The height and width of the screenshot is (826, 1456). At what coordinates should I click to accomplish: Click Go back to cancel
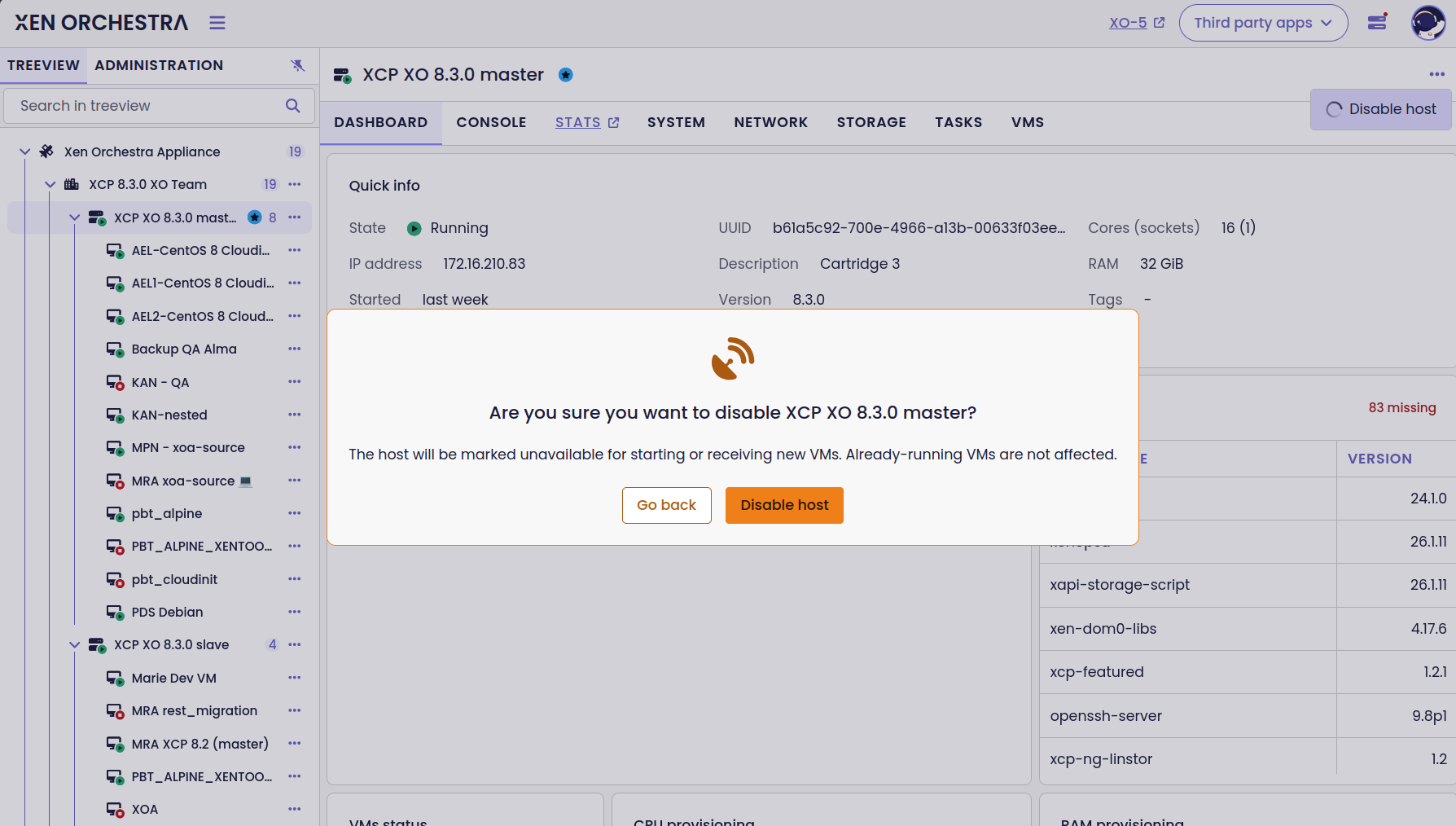click(666, 505)
